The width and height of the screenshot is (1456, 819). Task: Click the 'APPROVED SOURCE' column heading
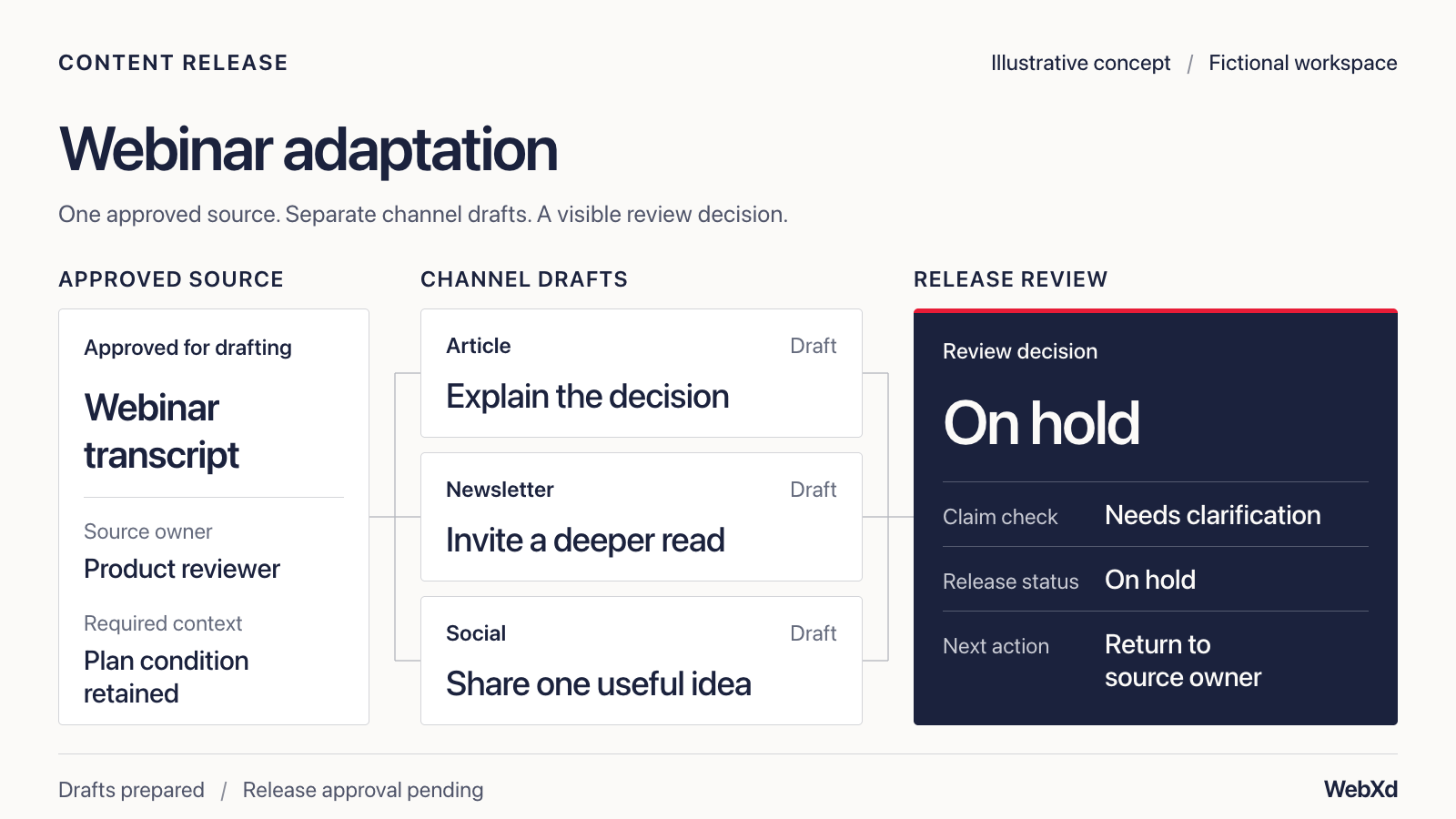click(x=171, y=279)
